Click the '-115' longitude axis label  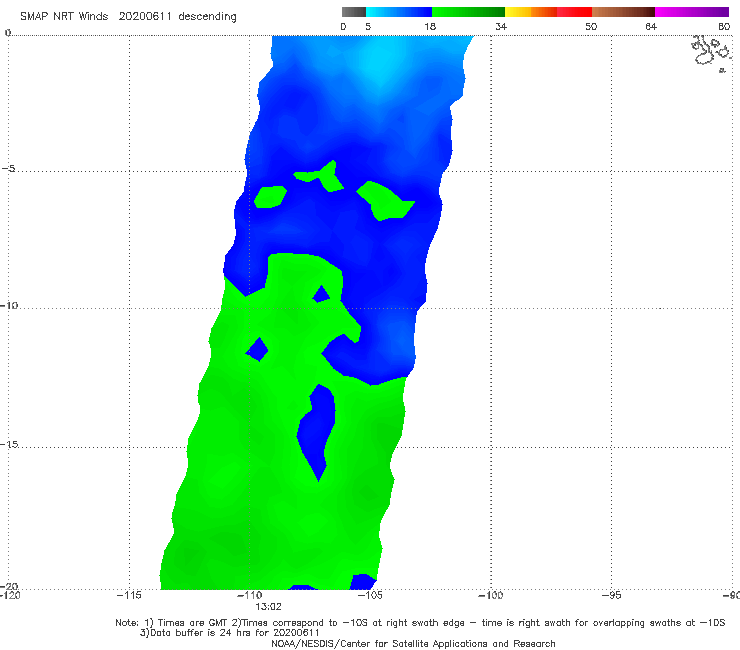tap(129, 595)
